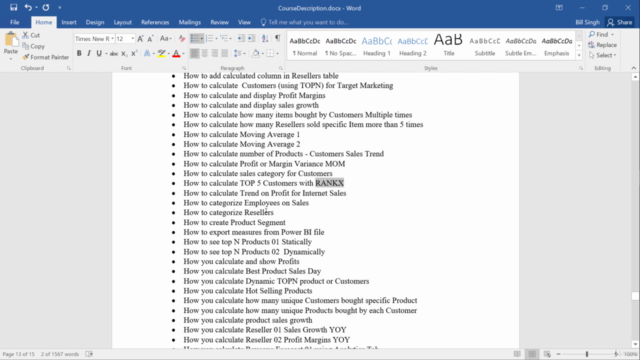Click the vertical scrollbar thumb
Viewport: 640px width, 360px height.
point(635,296)
